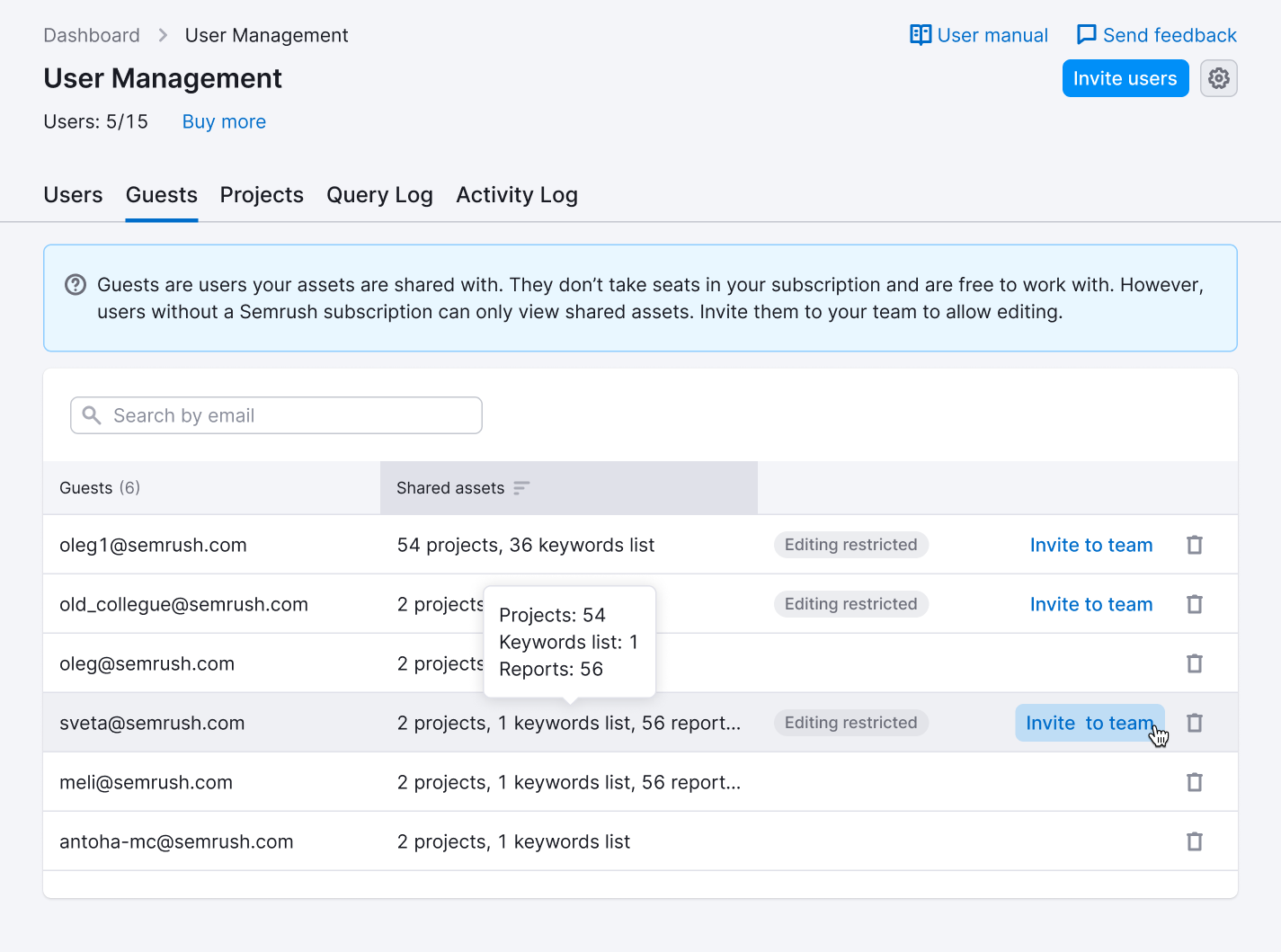The width and height of the screenshot is (1281, 952).
Task: Click 'Projects: 54' in the tooltip
Action: 552,615
